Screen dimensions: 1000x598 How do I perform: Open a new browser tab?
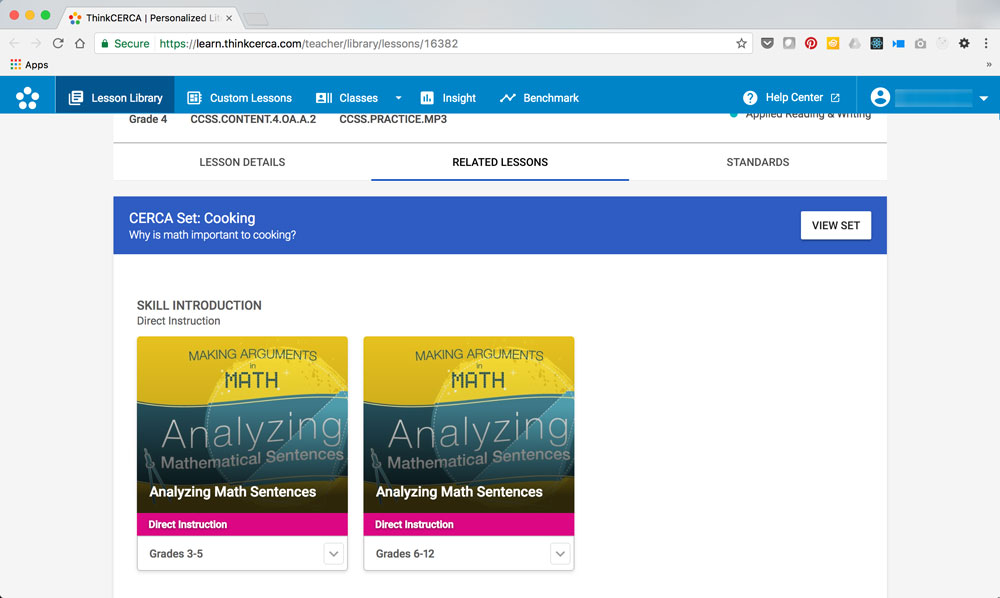pos(256,19)
